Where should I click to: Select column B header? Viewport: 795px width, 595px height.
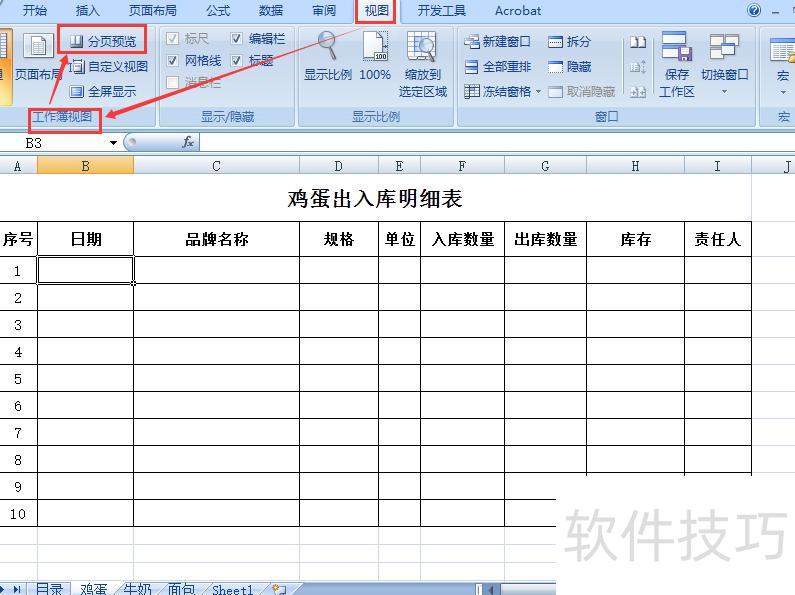coord(85,166)
